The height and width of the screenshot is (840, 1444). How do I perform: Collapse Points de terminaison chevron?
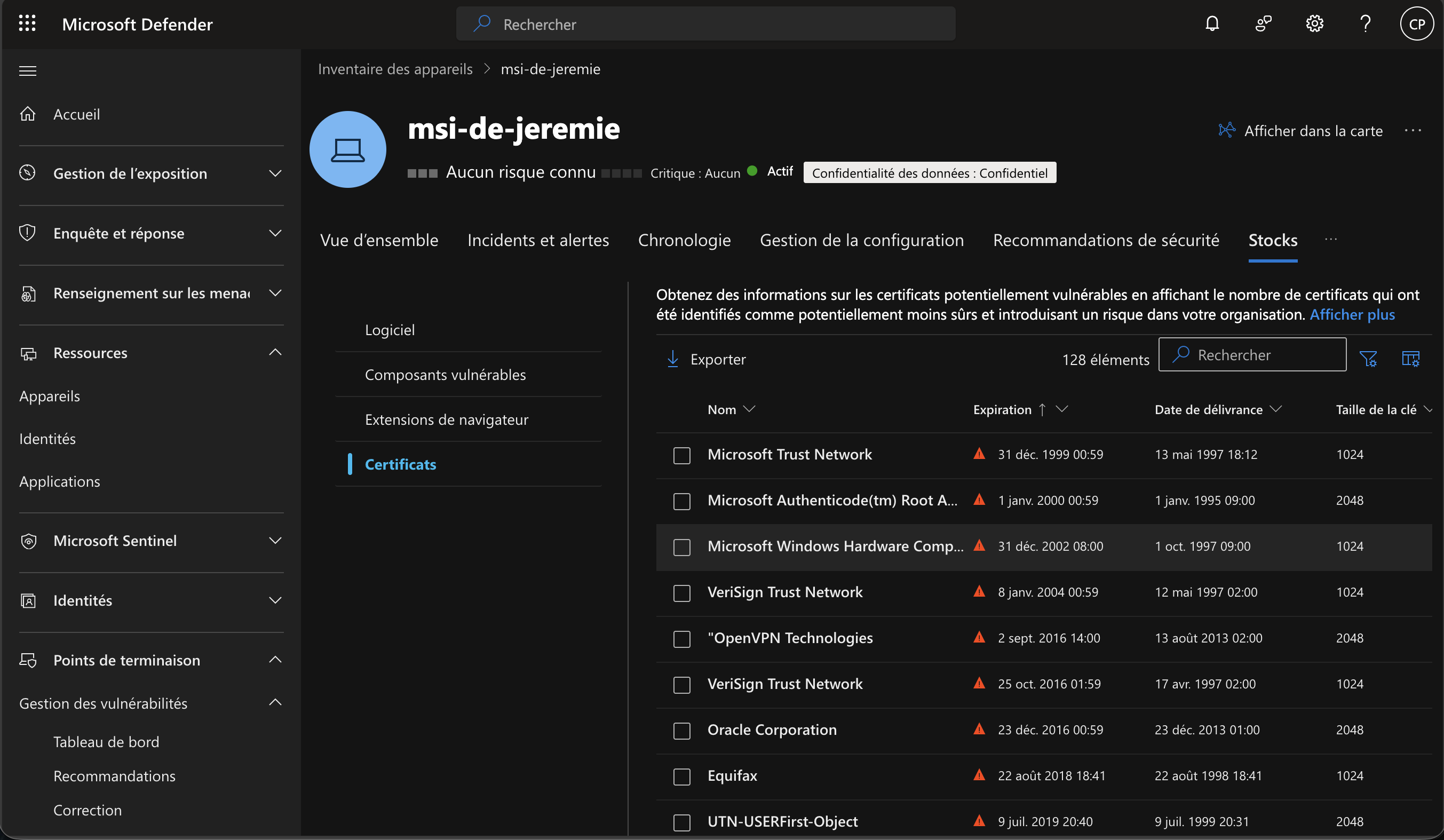[x=275, y=659]
